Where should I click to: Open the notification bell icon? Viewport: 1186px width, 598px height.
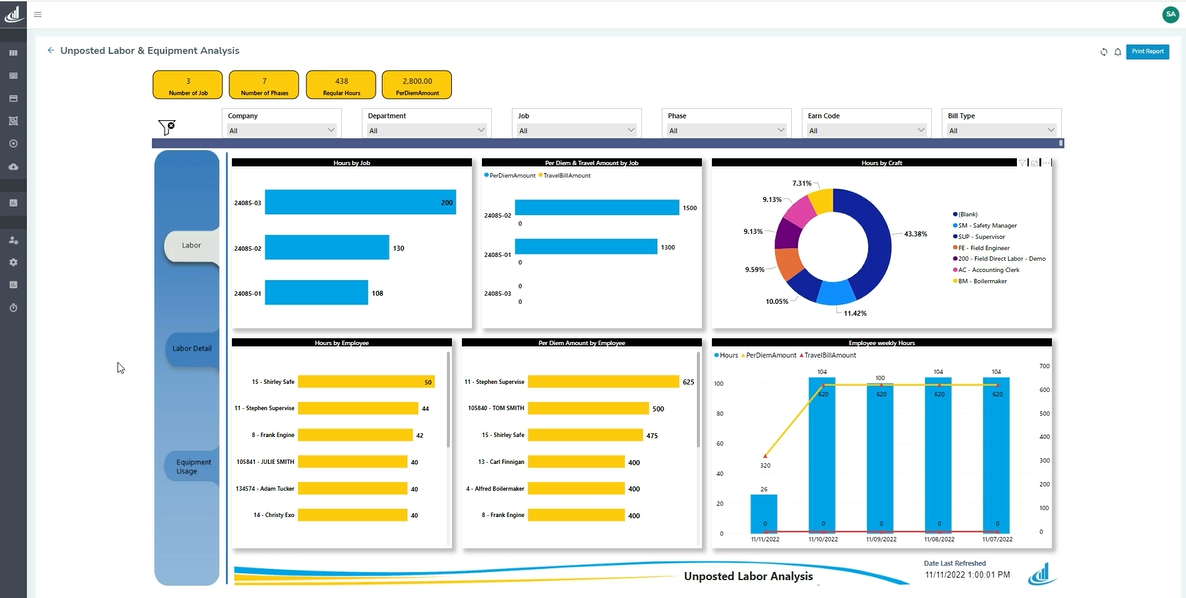coord(1118,51)
